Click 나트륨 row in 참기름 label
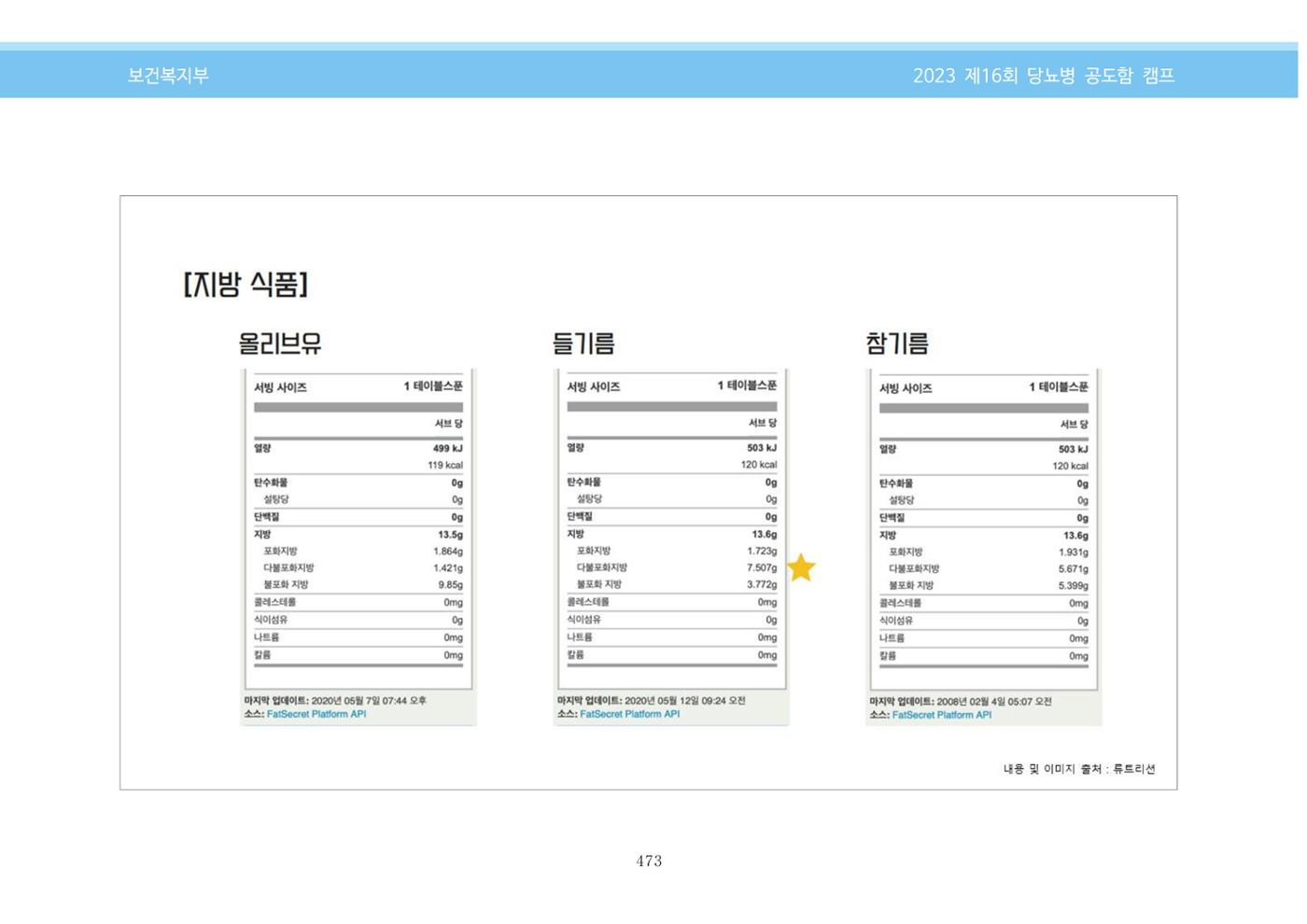The image size is (1307, 924). (x=984, y=638)
